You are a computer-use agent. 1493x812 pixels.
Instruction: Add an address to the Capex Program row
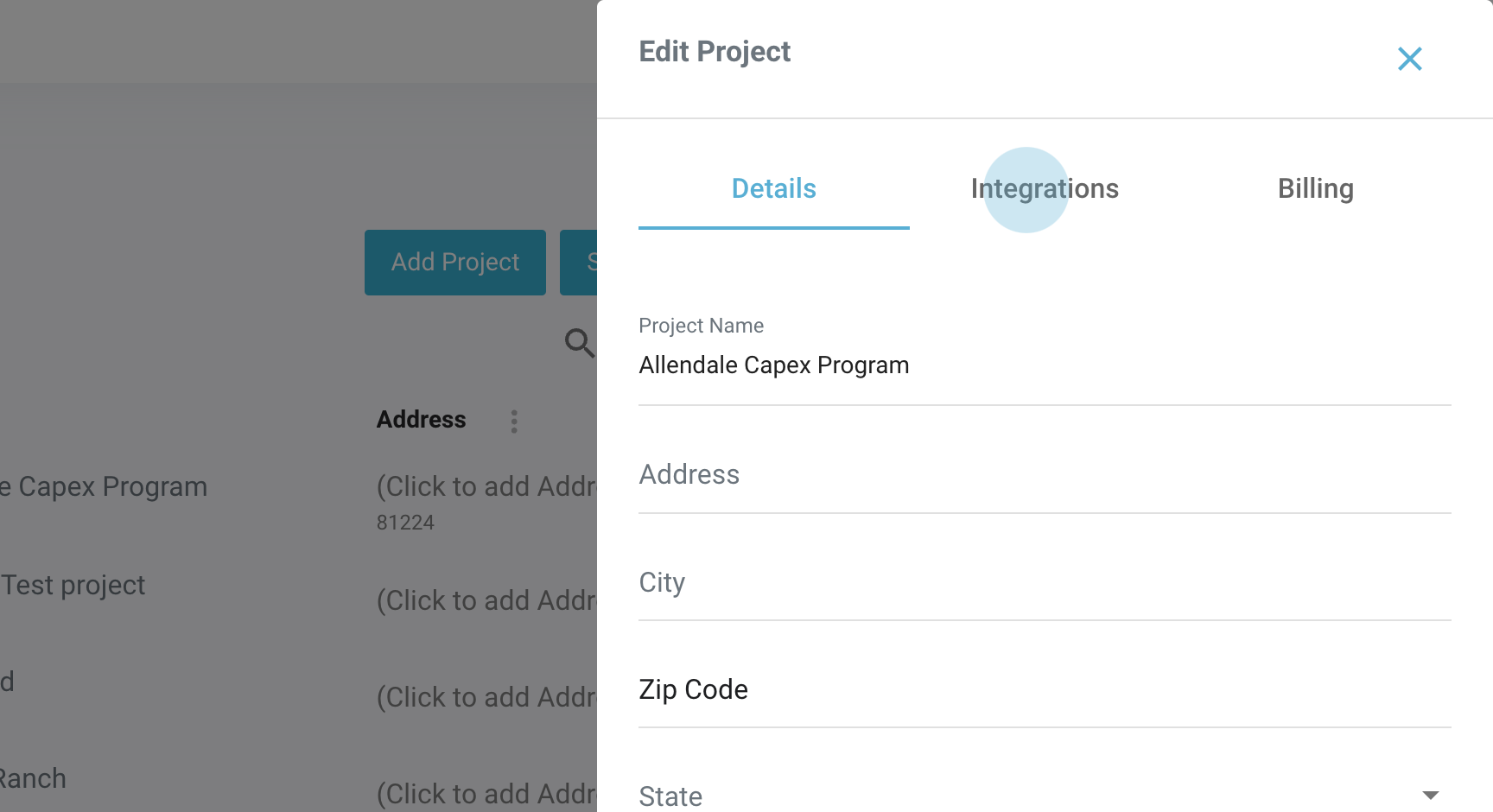(486, 487)
